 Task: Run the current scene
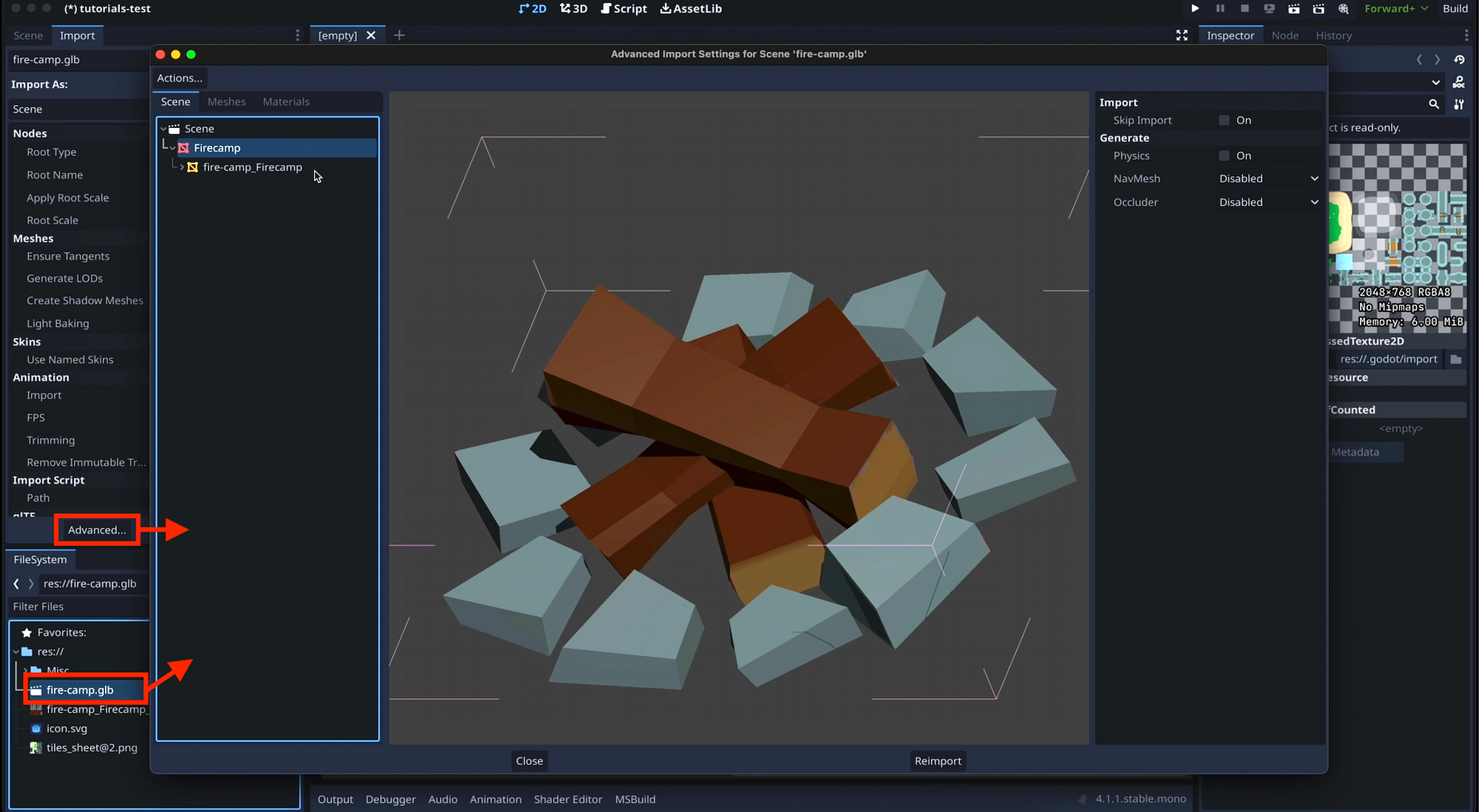point(1294,8)
